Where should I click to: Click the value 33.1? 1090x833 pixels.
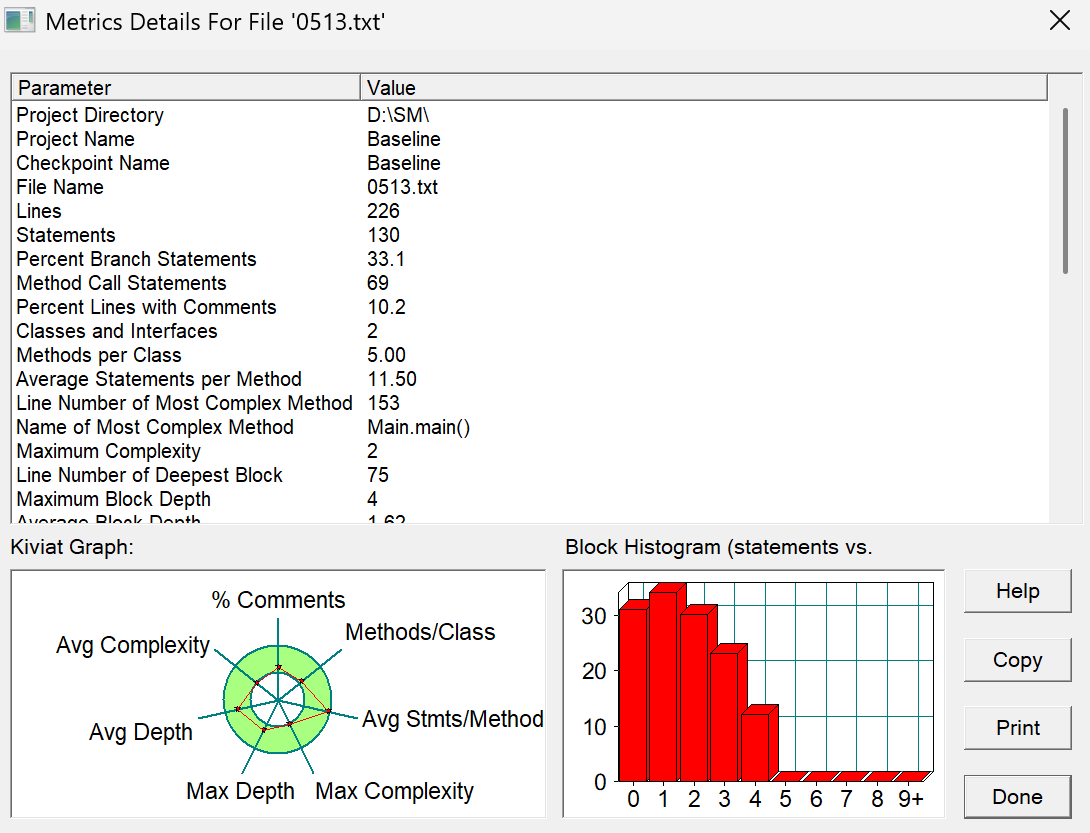click(386, 259)
